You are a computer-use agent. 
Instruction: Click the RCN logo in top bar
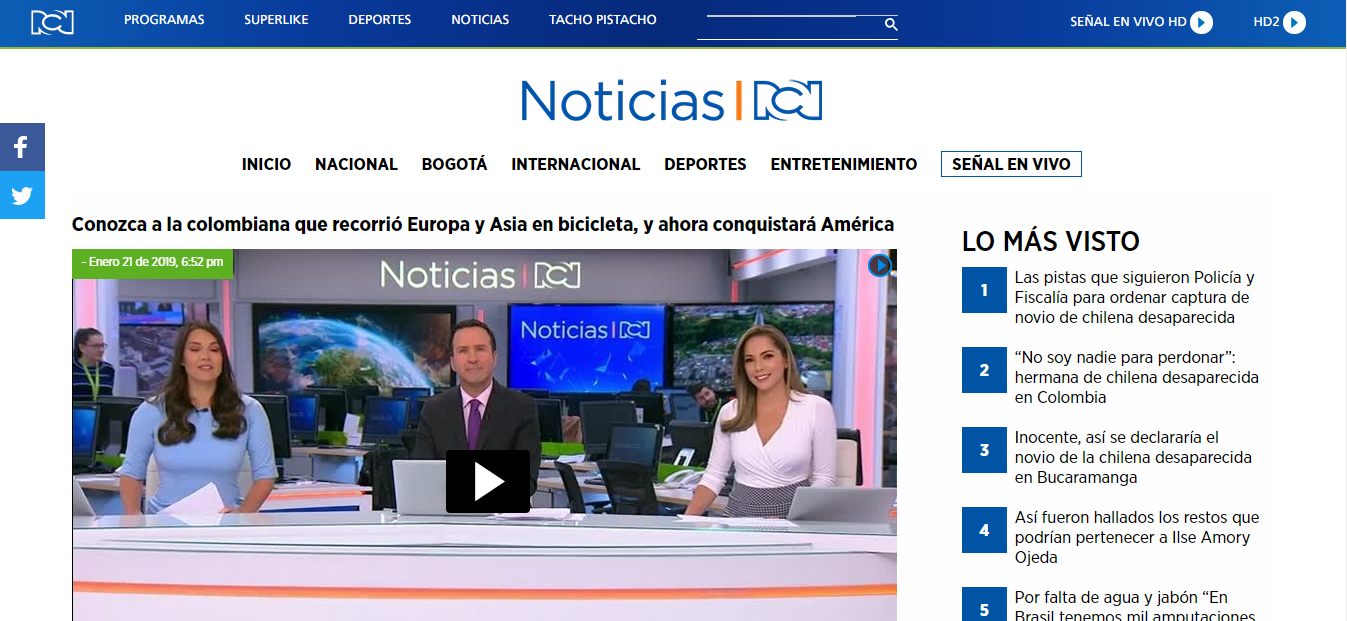[x=52, y=22]
